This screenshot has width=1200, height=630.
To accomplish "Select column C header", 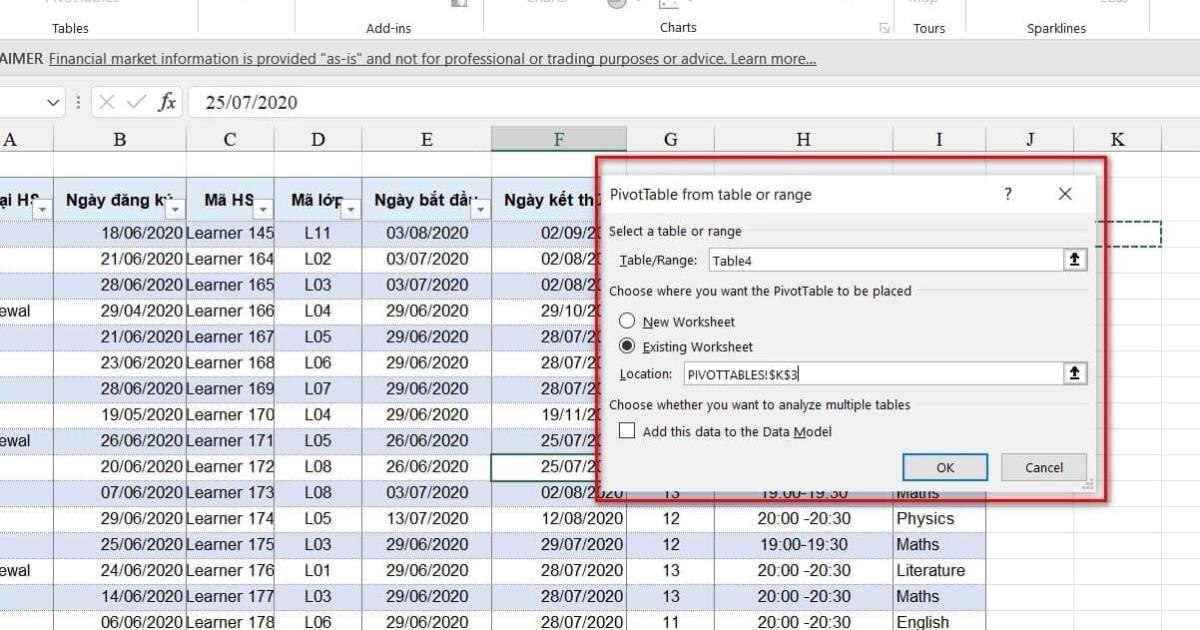I will 230,139.
